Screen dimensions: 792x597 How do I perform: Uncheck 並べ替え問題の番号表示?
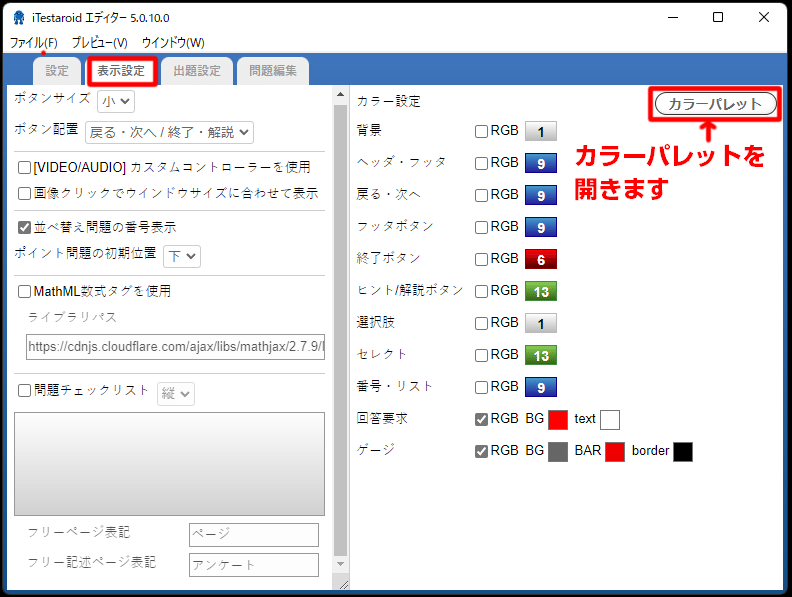[x=24, y=227]
